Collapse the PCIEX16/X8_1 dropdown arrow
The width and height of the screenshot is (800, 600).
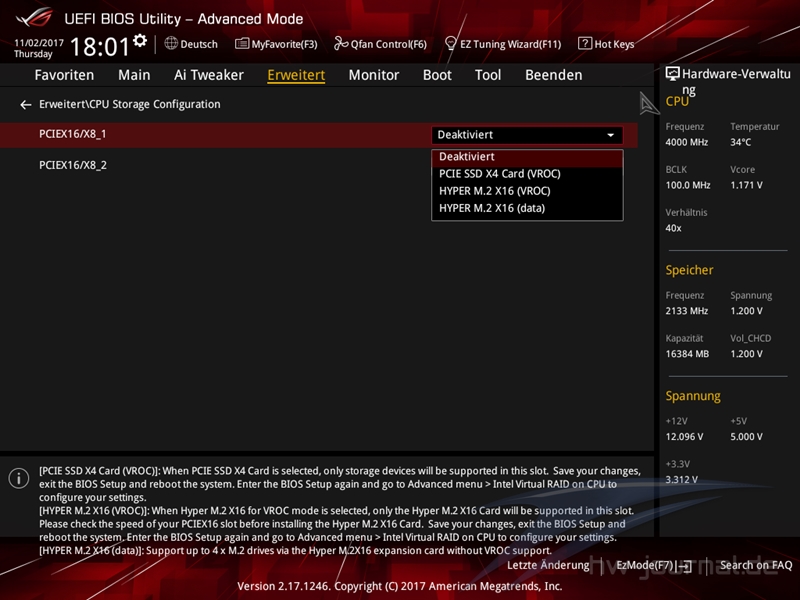(x=611, y=135)
